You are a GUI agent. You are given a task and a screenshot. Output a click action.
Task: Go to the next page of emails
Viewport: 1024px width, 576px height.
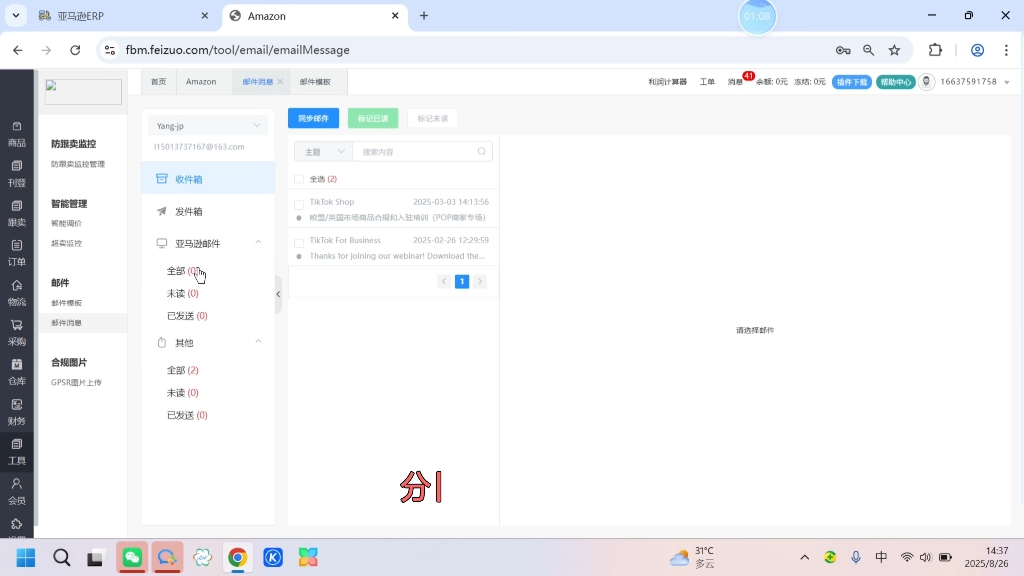tap(480, 281)
